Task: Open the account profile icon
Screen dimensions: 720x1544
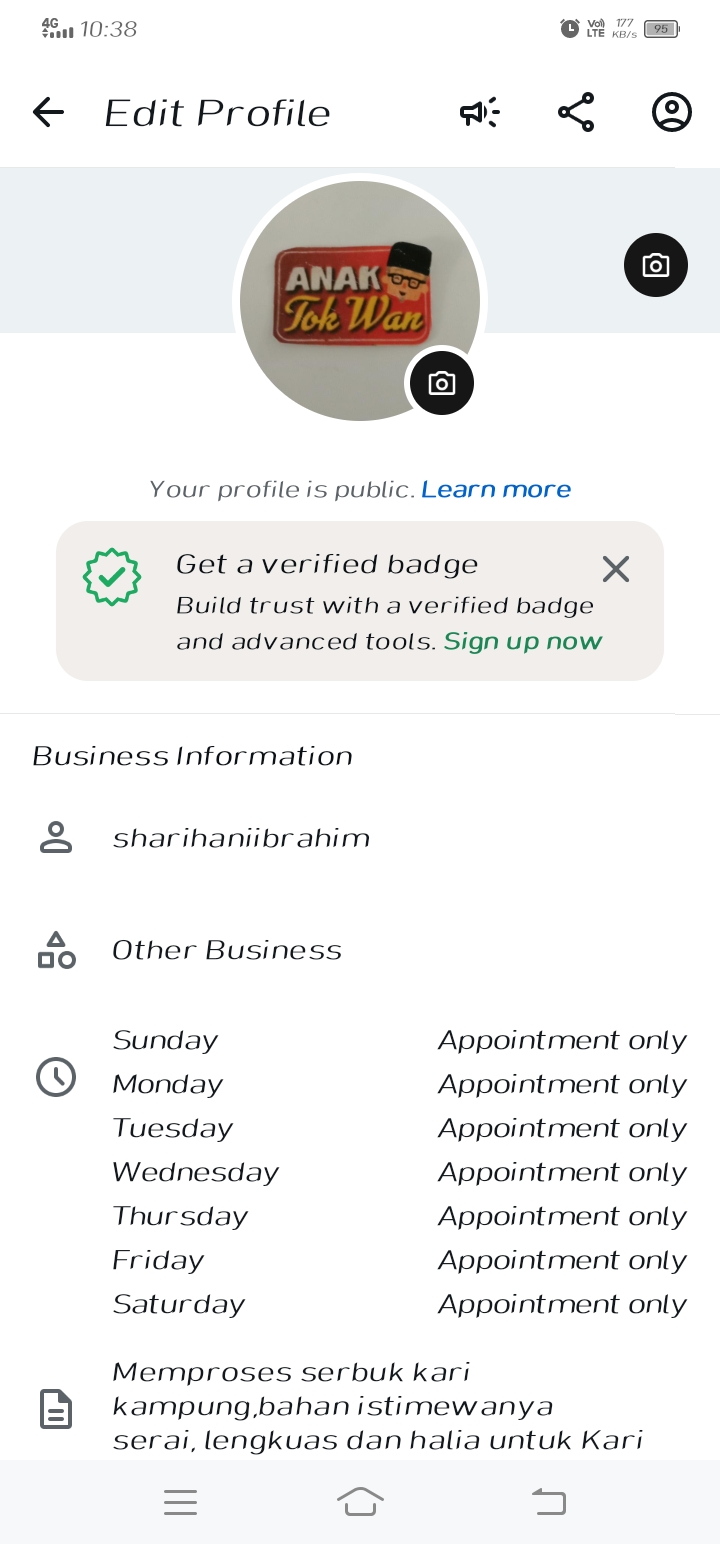Action: coord(672,112)
